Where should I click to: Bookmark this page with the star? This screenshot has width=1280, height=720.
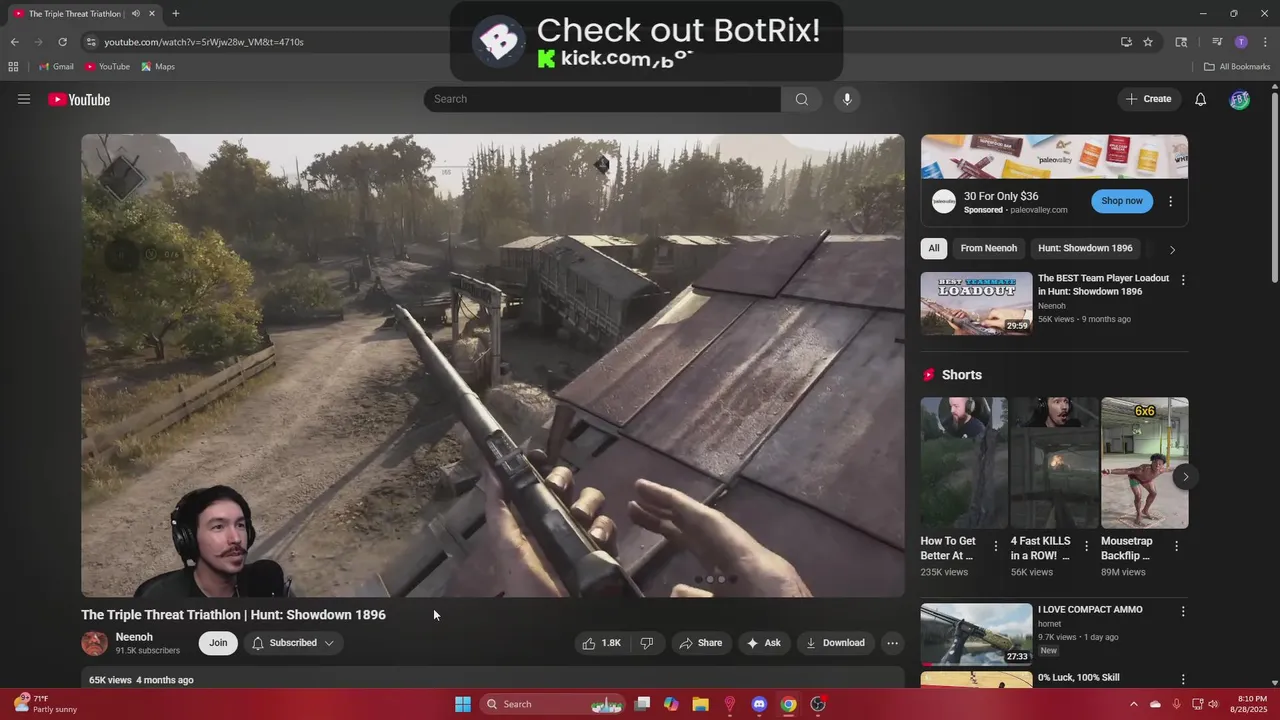1148,42
